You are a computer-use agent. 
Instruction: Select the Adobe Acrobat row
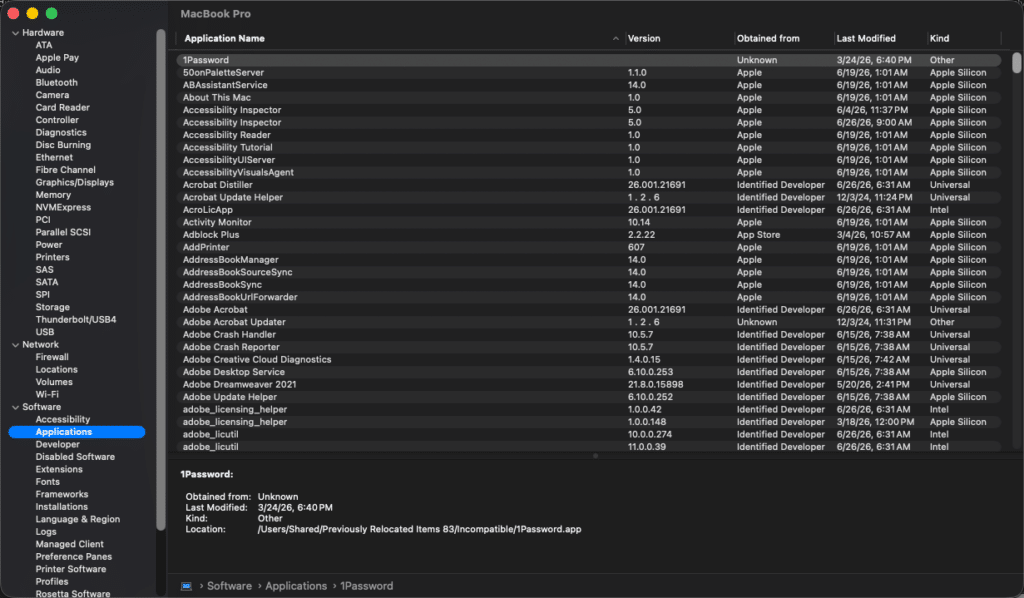pyautogui.click(x=588, y=309)
